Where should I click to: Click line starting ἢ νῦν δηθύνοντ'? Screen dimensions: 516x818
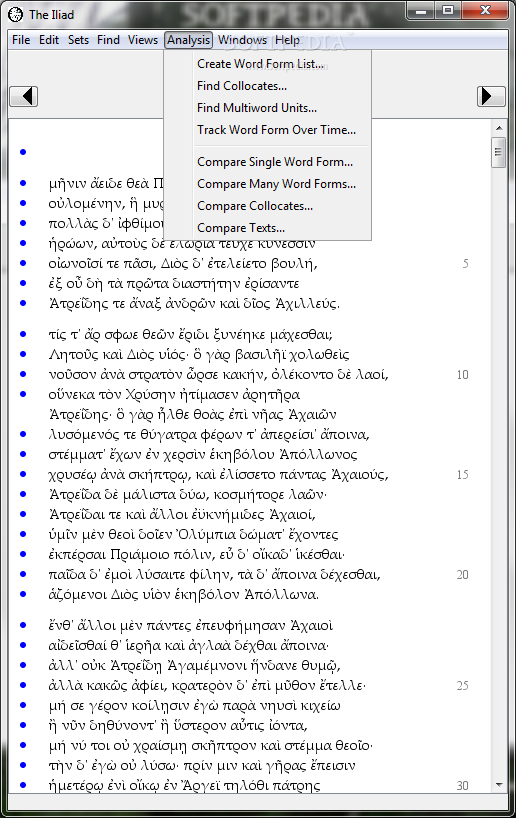(x=178, y=725)
